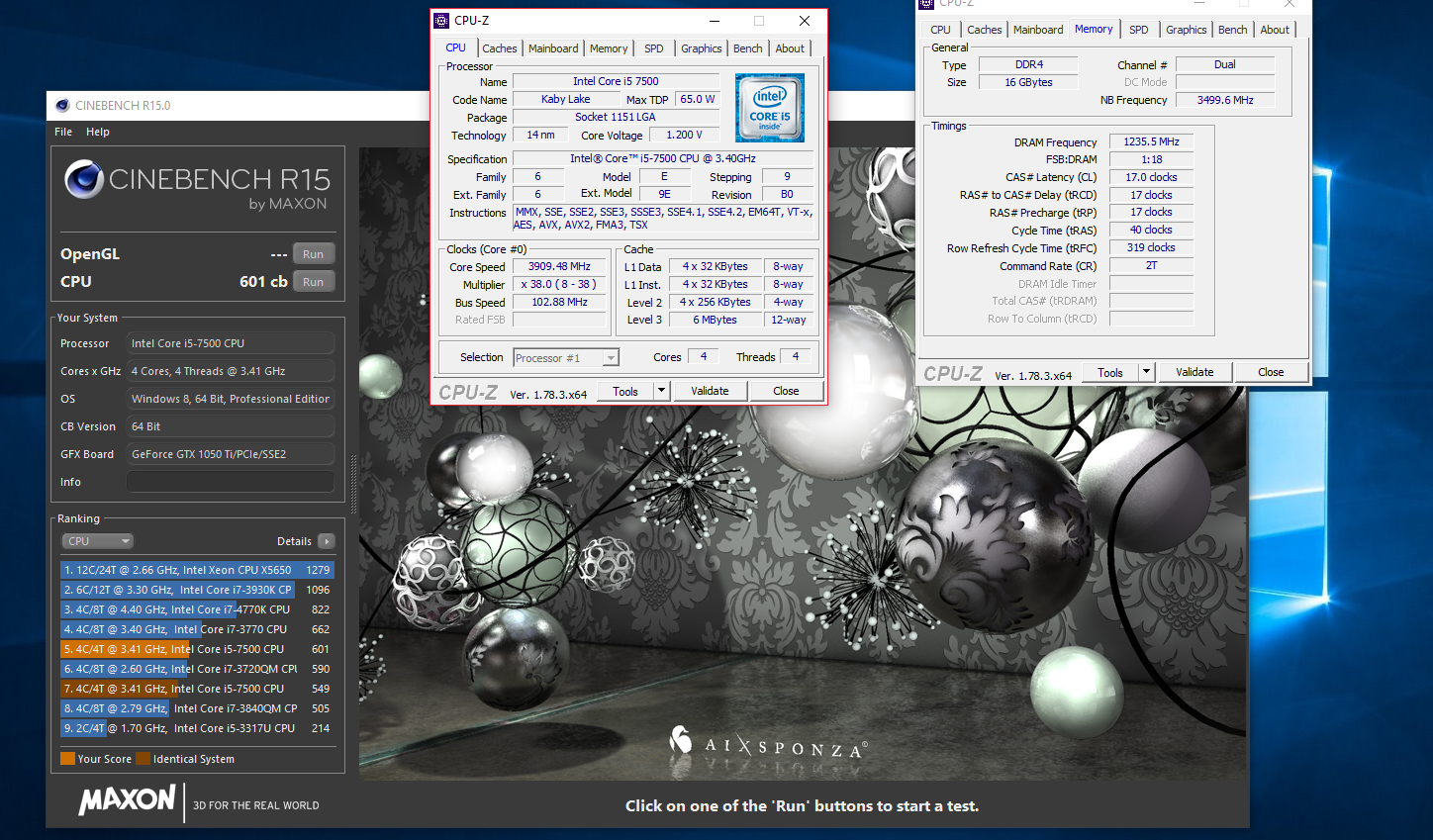Select ranking row Core i7-3930K
This screenshot has width=1433, height=840.
(197, 590)
